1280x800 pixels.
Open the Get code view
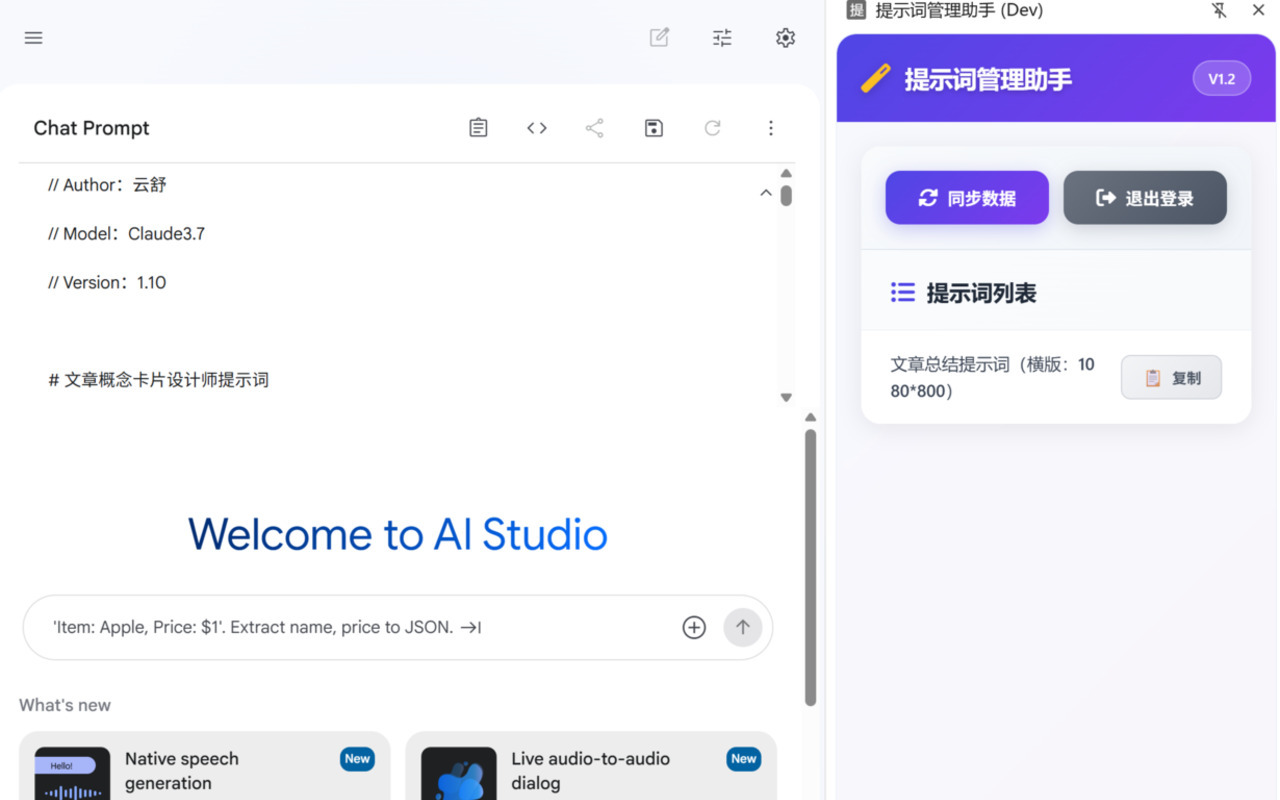click(536, 127)
